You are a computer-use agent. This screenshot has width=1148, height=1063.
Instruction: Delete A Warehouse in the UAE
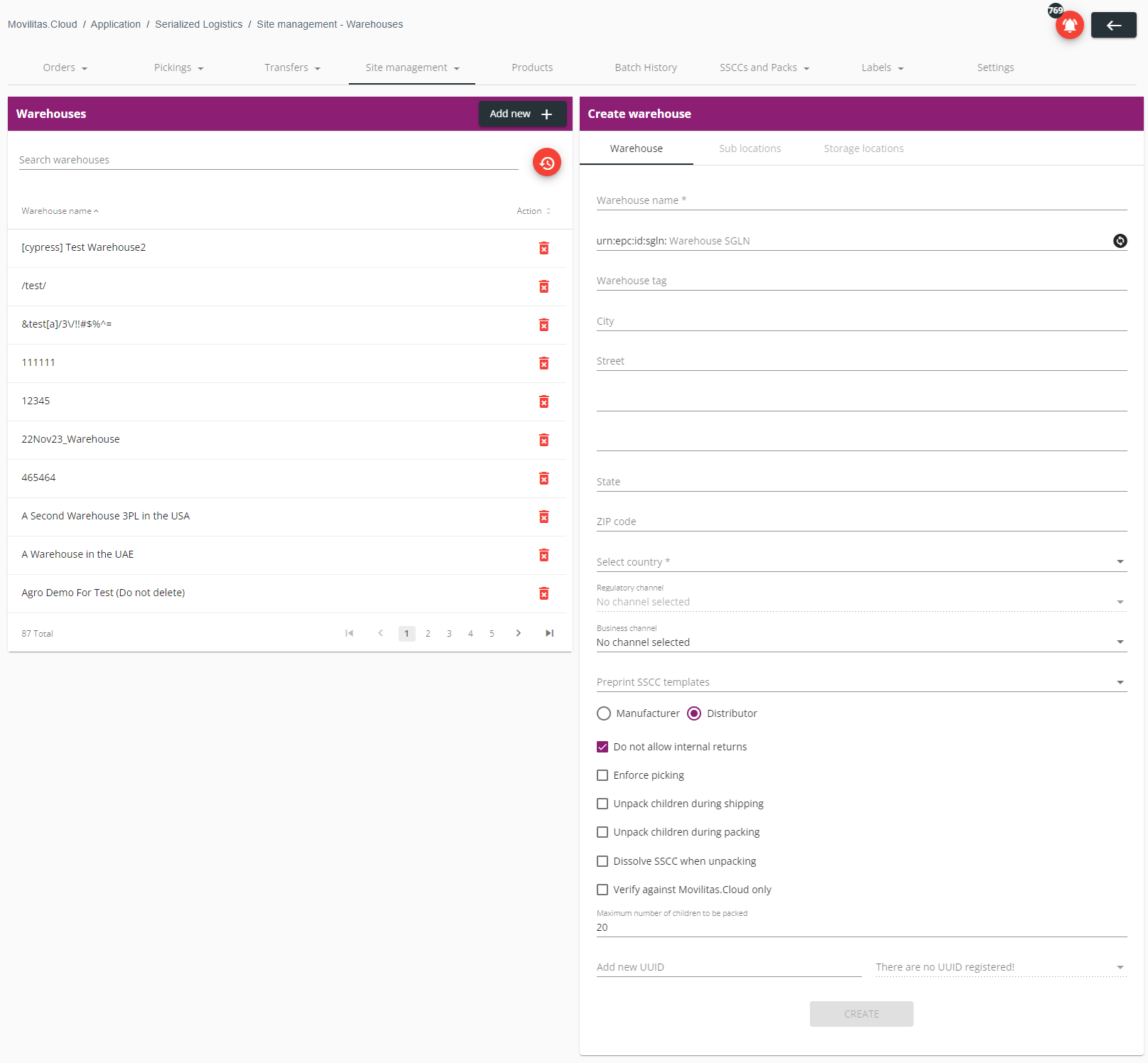point(543,555)
